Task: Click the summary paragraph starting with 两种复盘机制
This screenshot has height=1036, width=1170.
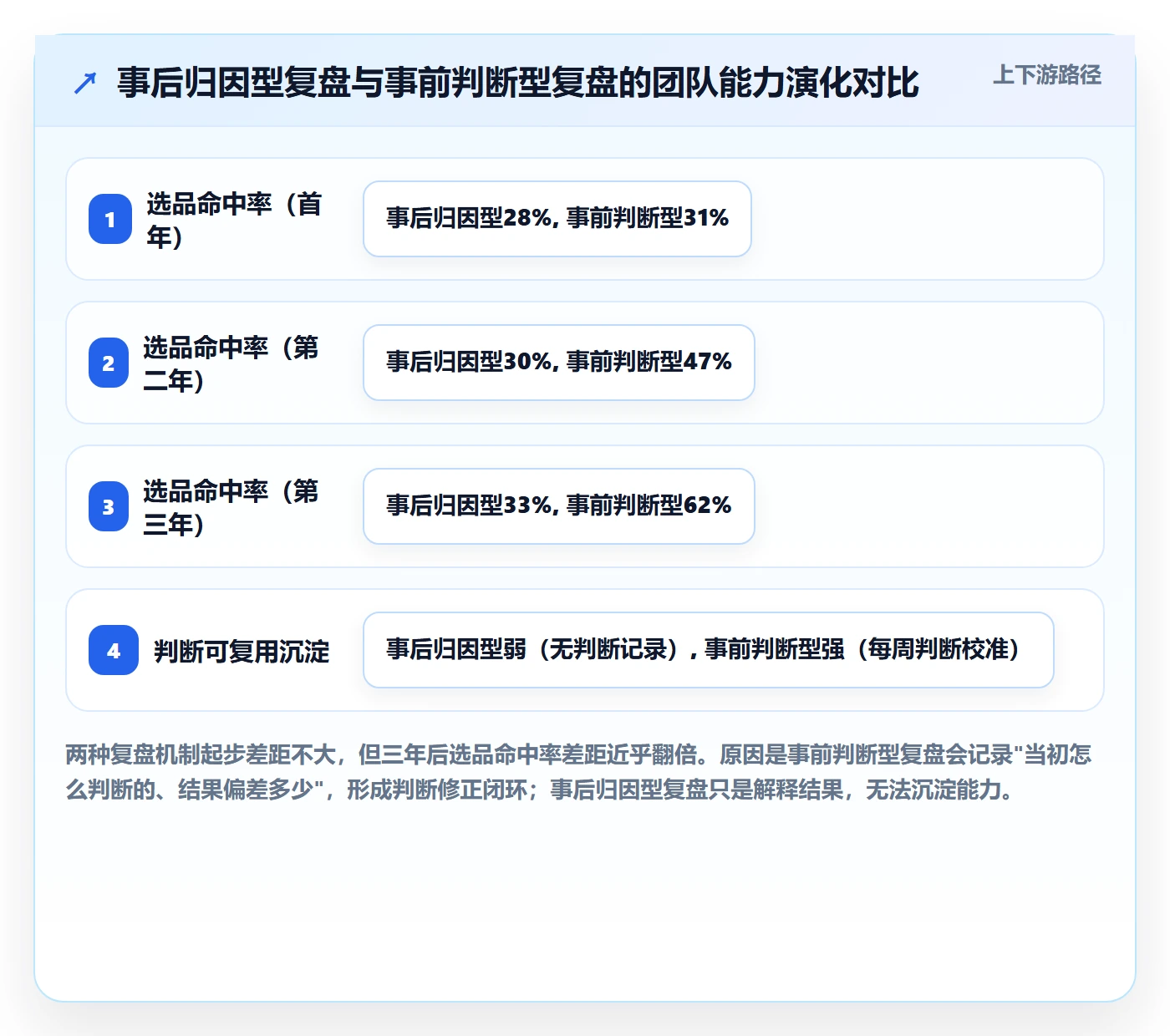Action: (x=579, y=772)
